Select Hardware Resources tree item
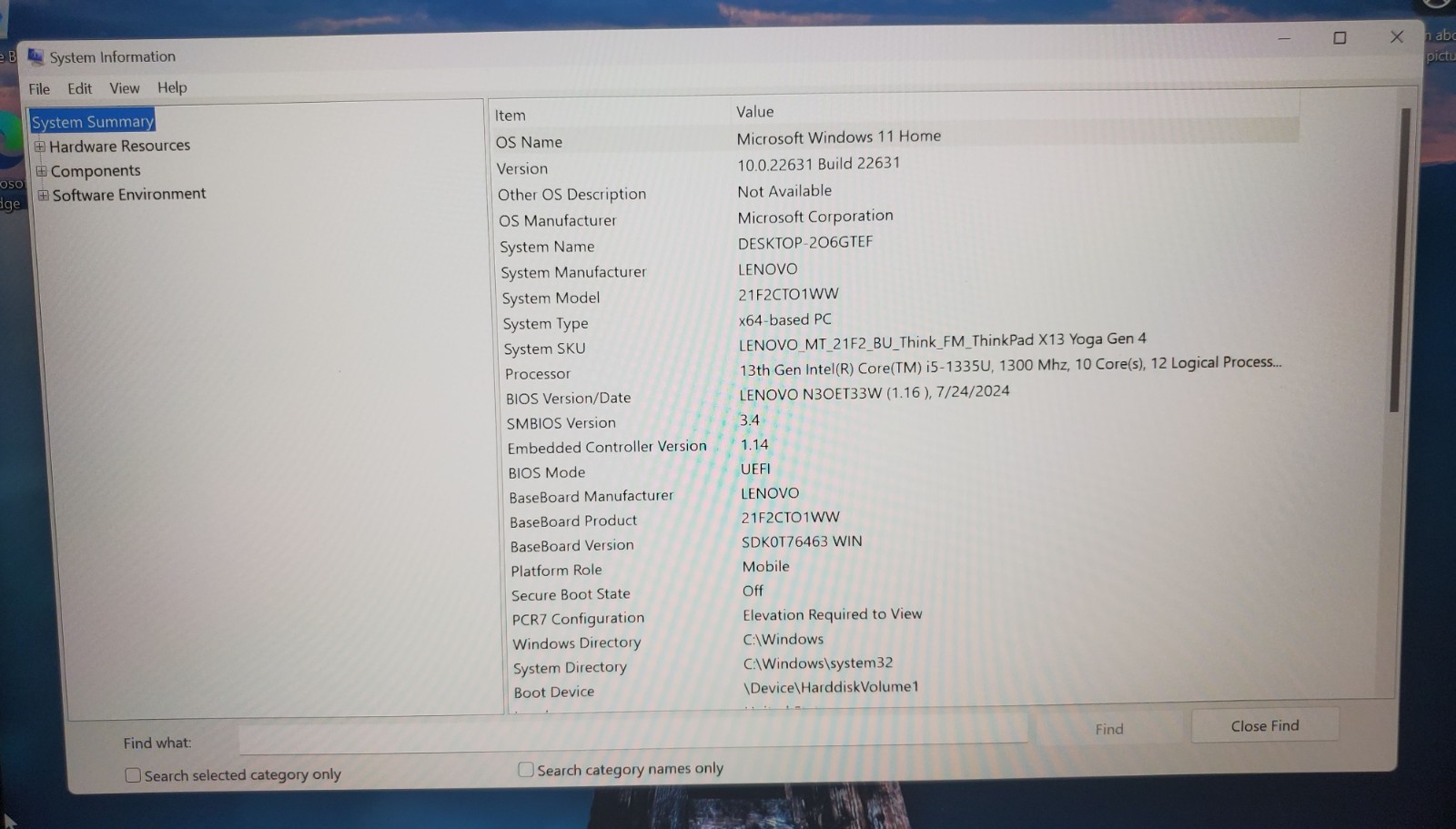This screenshot has height=829, width=1456. [x=119, y=146]
